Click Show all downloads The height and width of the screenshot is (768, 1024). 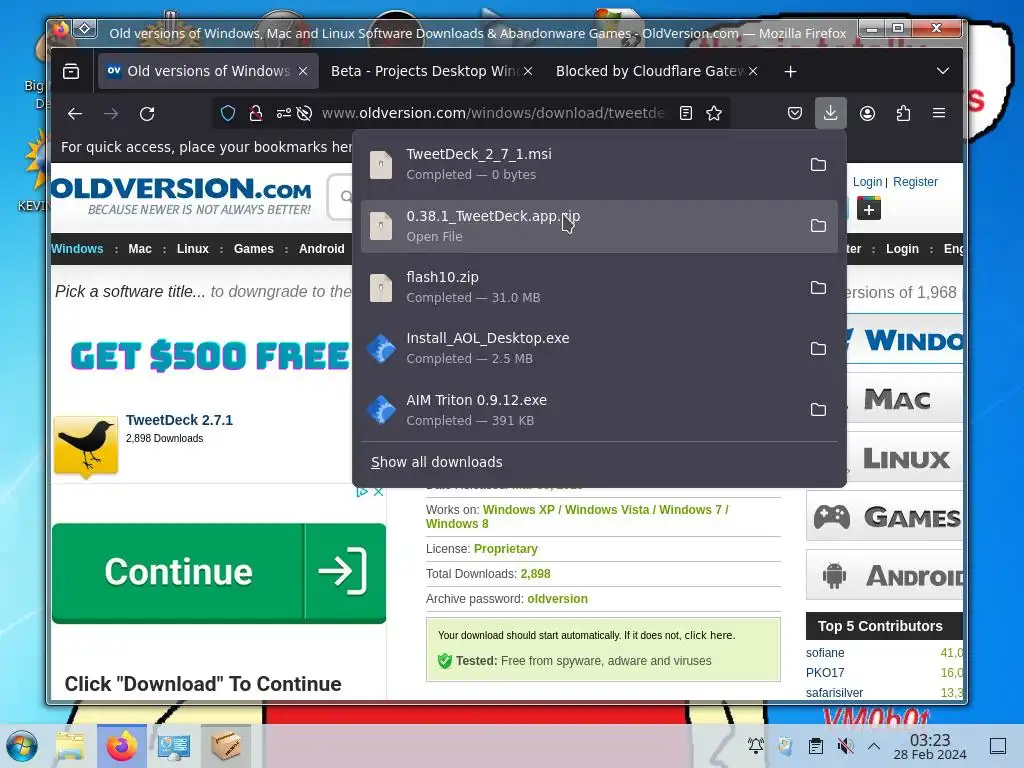(437, 462)
